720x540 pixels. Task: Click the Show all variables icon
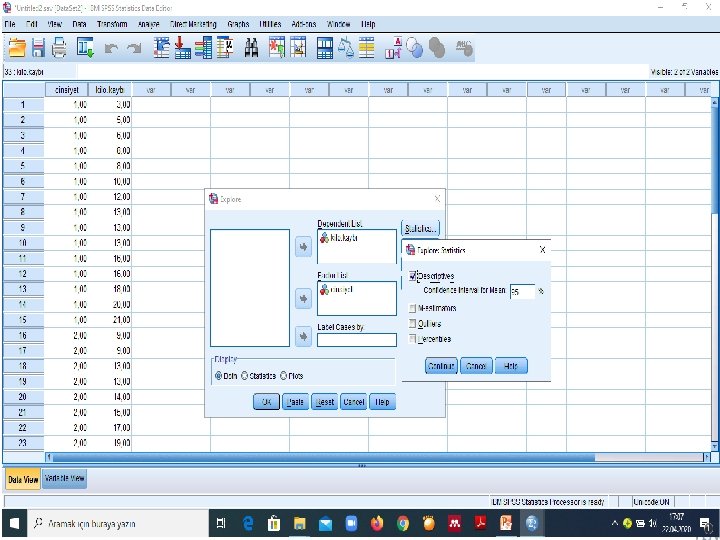coord(437,48)
